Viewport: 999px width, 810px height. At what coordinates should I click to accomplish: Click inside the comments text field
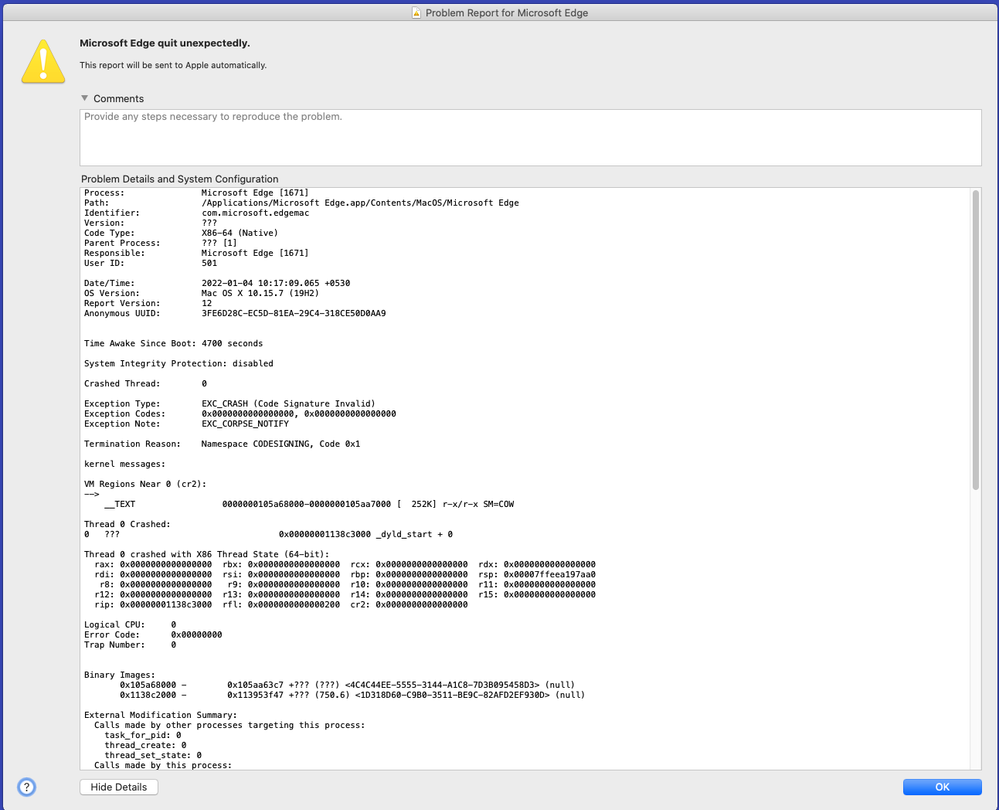click(x=530, y=137)
